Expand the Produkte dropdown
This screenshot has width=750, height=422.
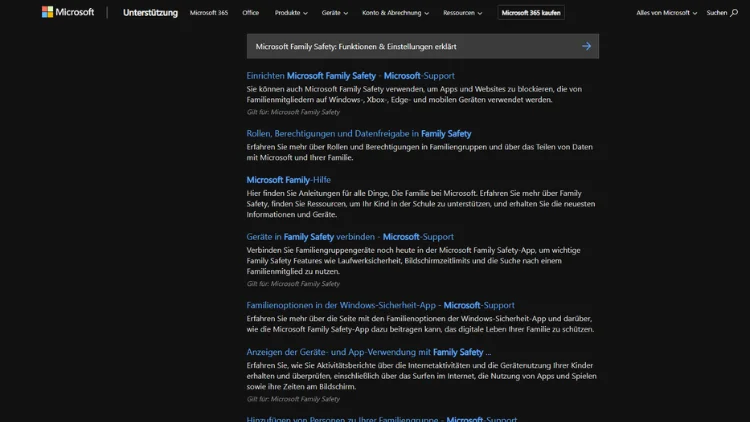coord(291,13)
